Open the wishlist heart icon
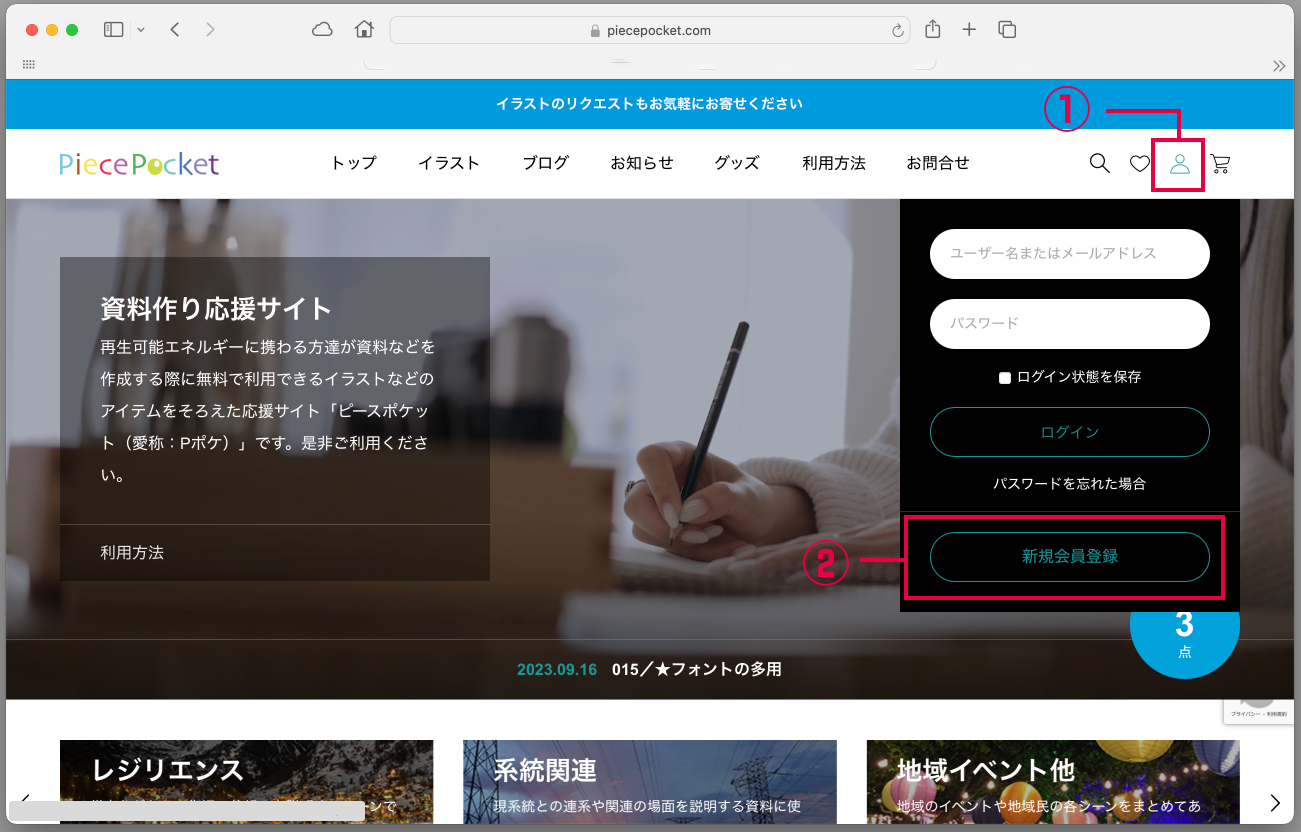1301x832 pixels. [1140, 164]
